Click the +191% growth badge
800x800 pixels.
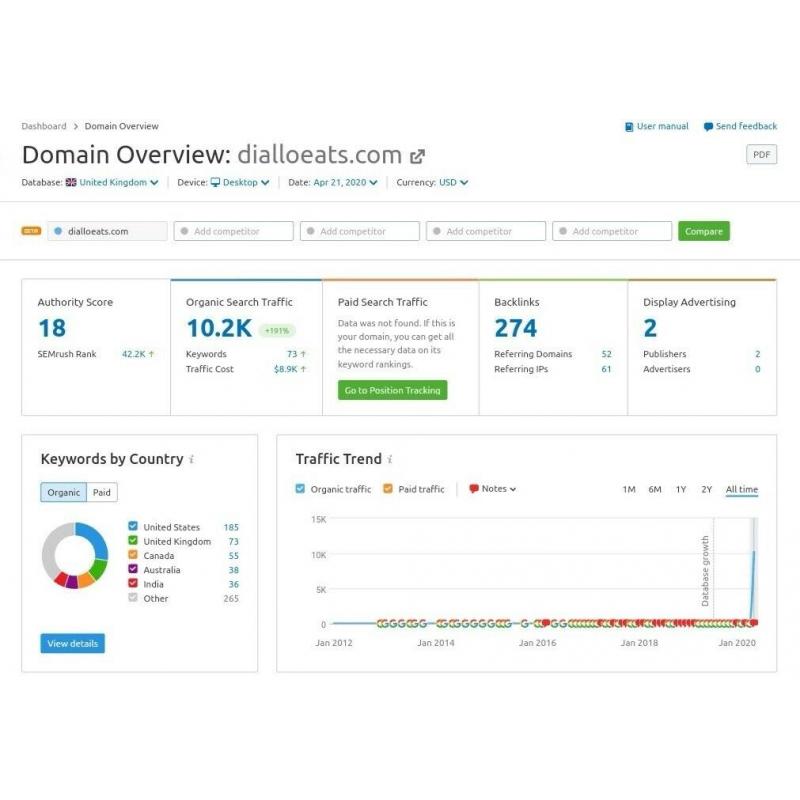click(x=277, y=331)
